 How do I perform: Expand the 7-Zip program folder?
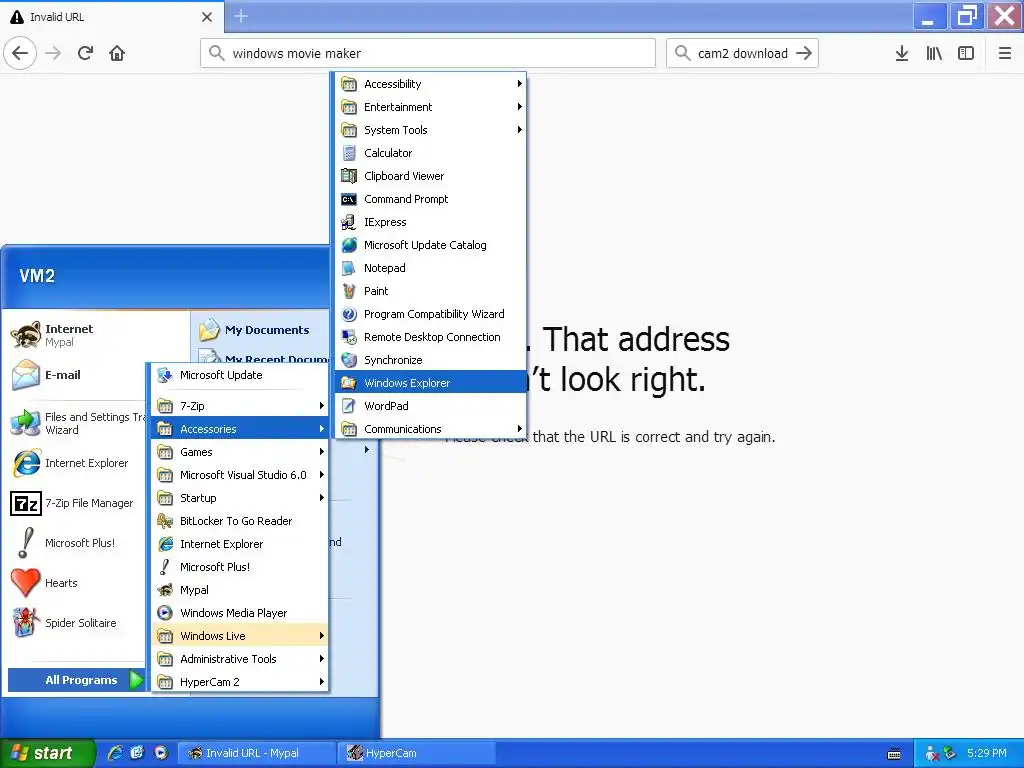(240, 406)
